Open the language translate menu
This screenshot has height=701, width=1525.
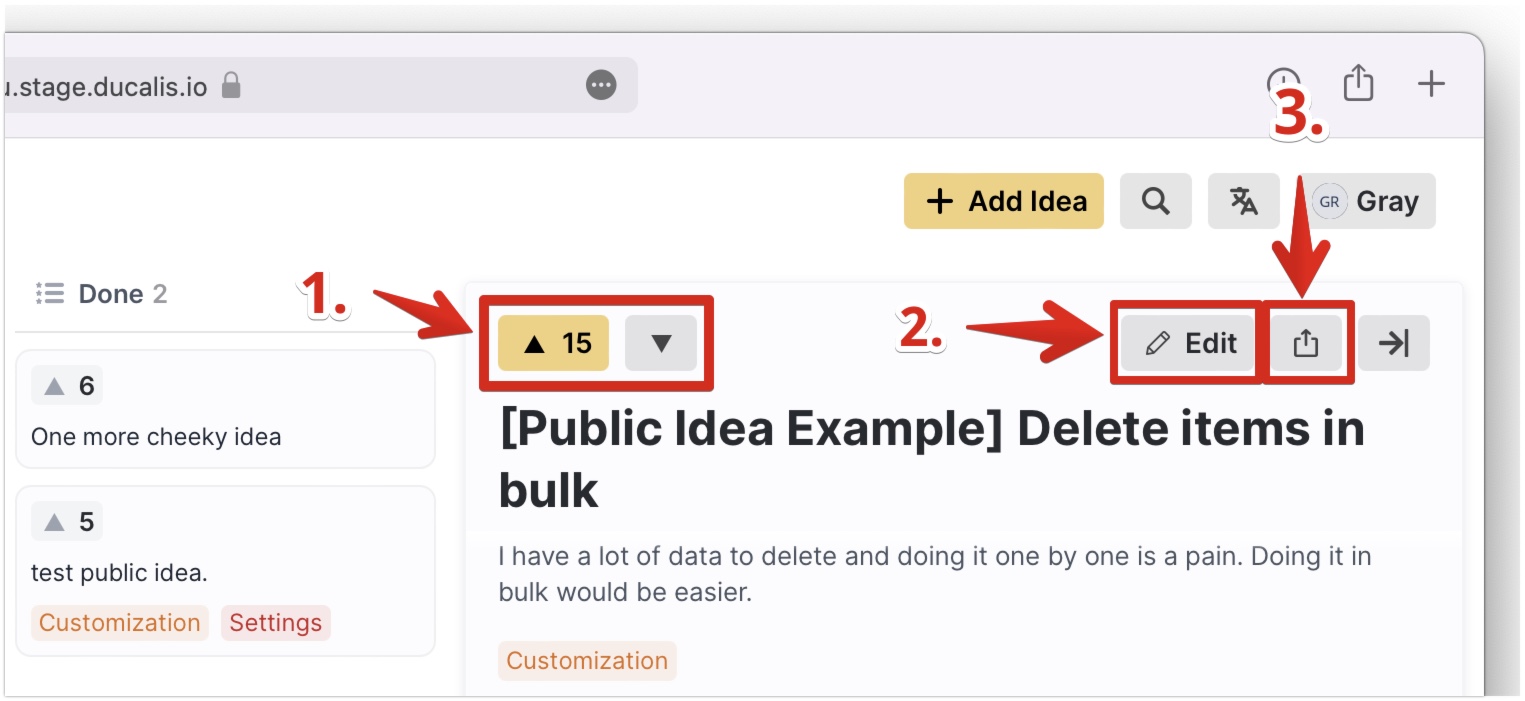1244,201
